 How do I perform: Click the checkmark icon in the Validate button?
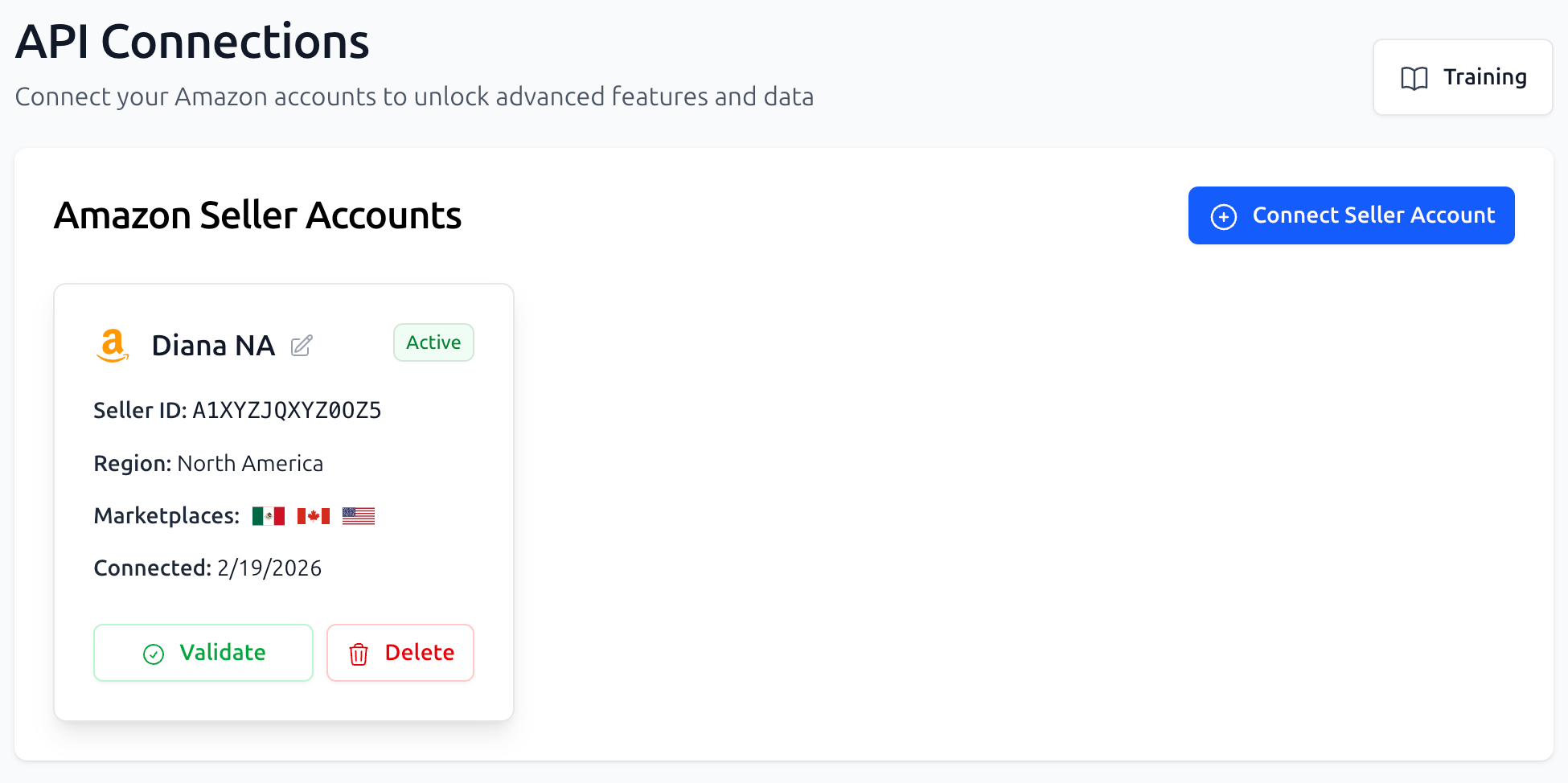click(x=152, y=653)
